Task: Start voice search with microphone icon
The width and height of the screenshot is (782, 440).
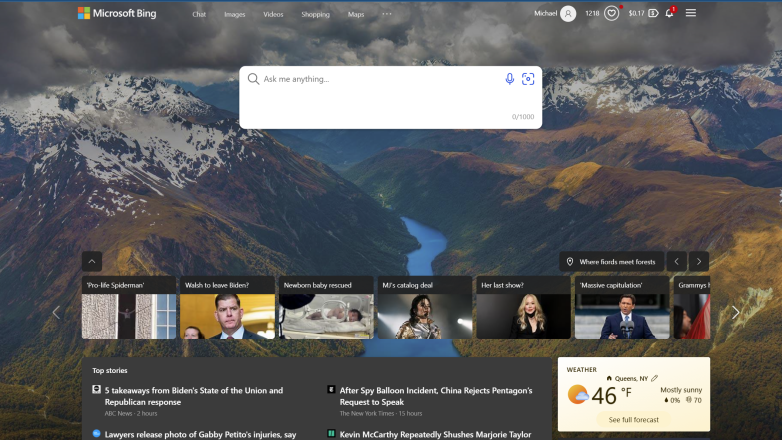Action: click(509, 79)
